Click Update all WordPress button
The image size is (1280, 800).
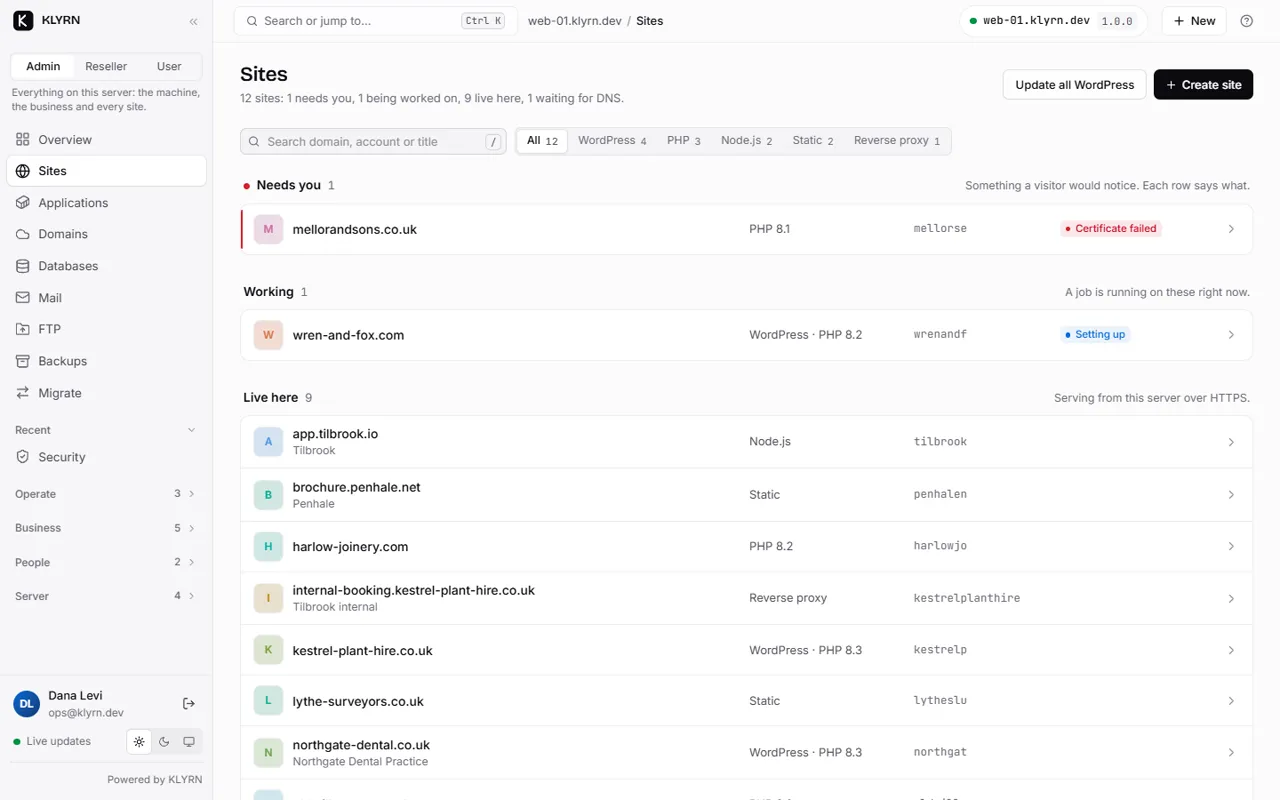(x=1075, y=85)
